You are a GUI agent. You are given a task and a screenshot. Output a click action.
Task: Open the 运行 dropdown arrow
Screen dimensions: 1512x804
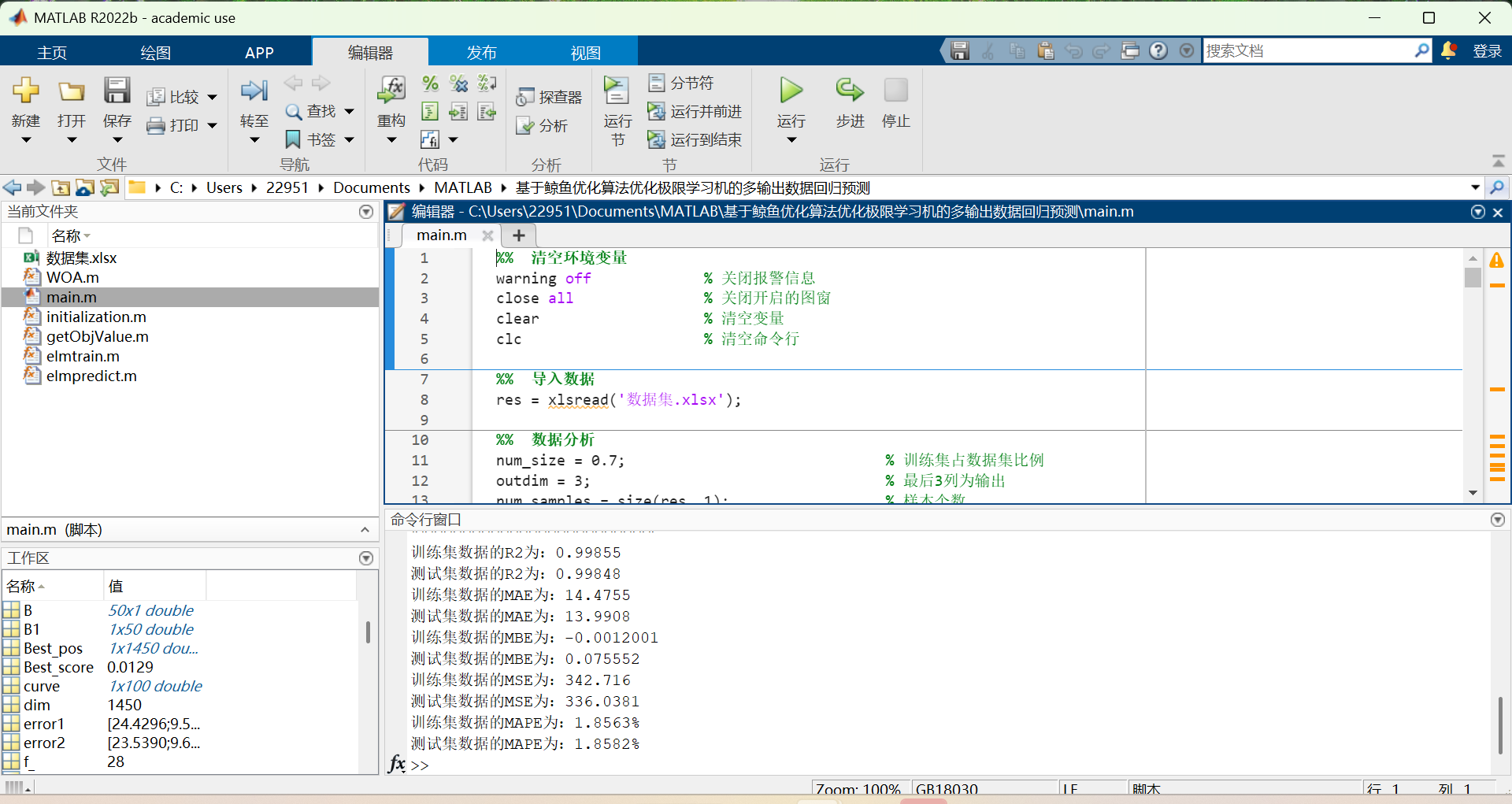coord(791,140)
